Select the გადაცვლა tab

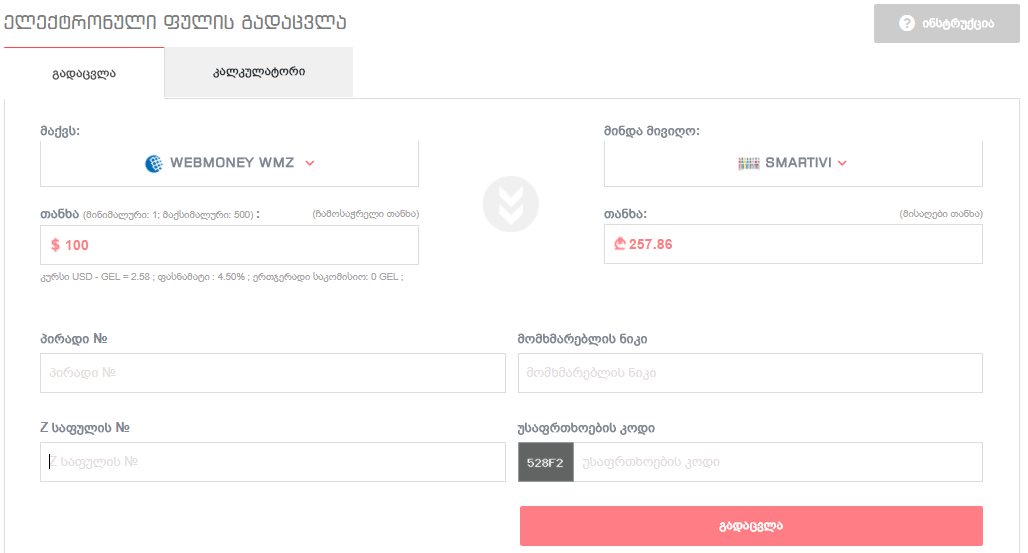(84, 73)
